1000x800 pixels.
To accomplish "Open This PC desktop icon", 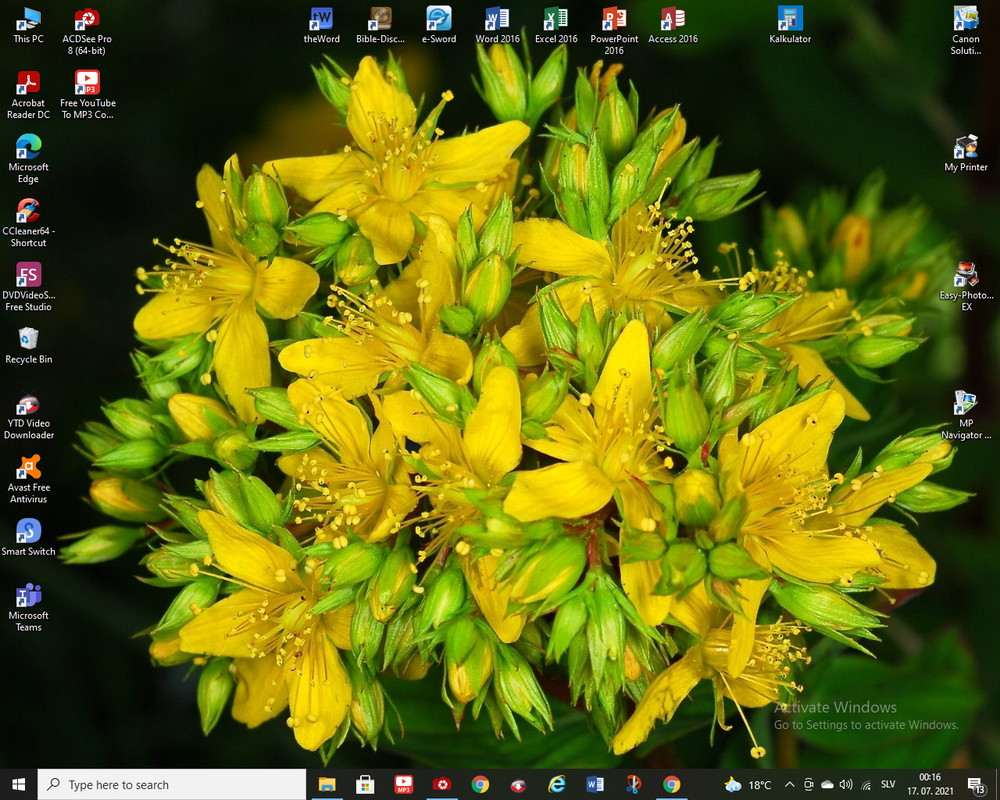I will 28,26.
